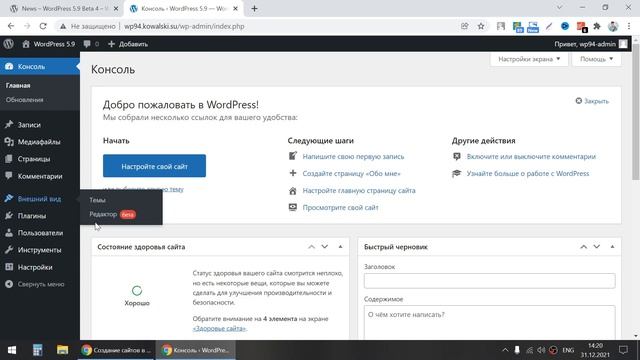Open the Внешний вид menu item

coord(40,199)
